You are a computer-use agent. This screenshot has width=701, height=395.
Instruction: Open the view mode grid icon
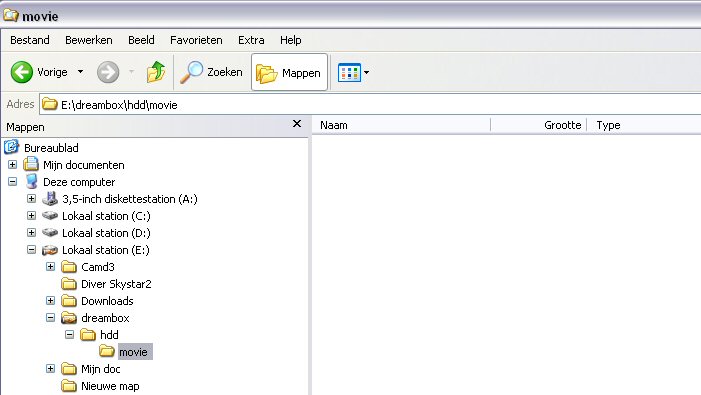coord(349,72)
